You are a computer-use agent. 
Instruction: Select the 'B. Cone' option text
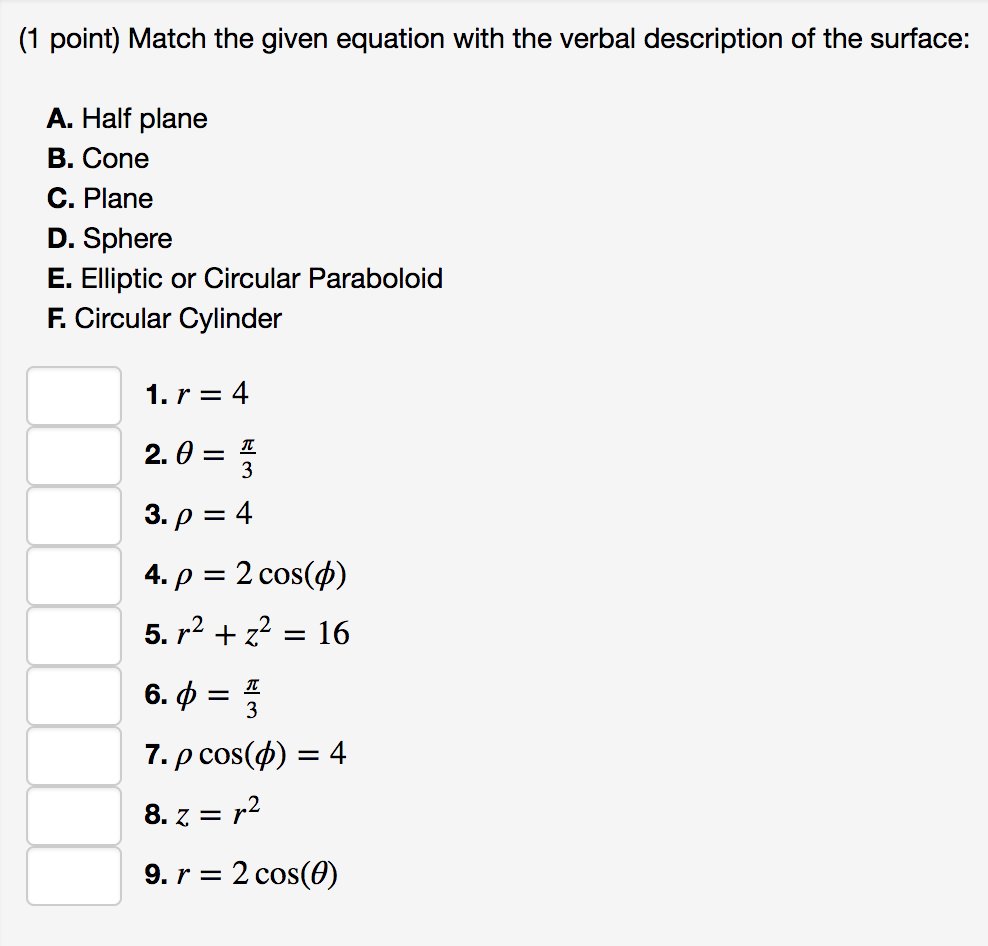99,158
